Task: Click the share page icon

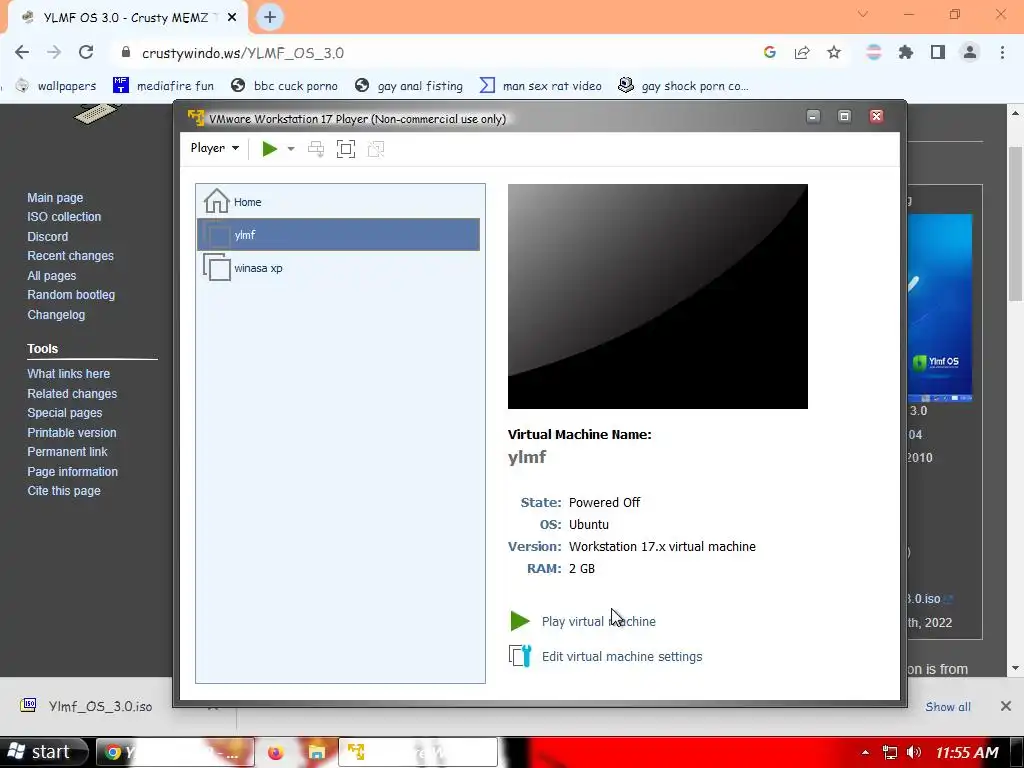Action: pyautogui.click(x=802, y=52)
